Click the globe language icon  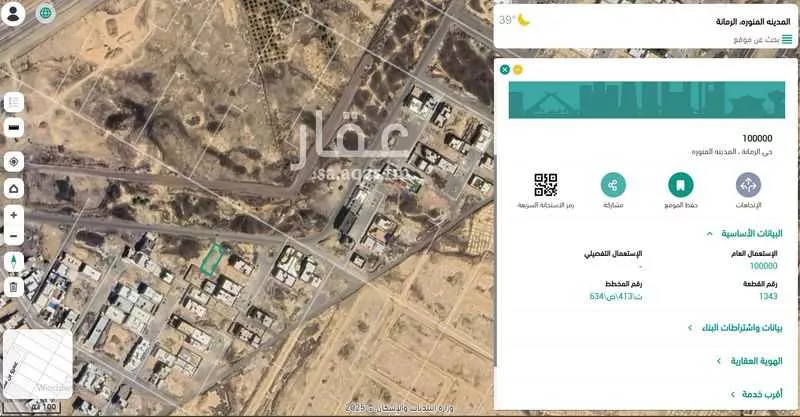(46, 14)
